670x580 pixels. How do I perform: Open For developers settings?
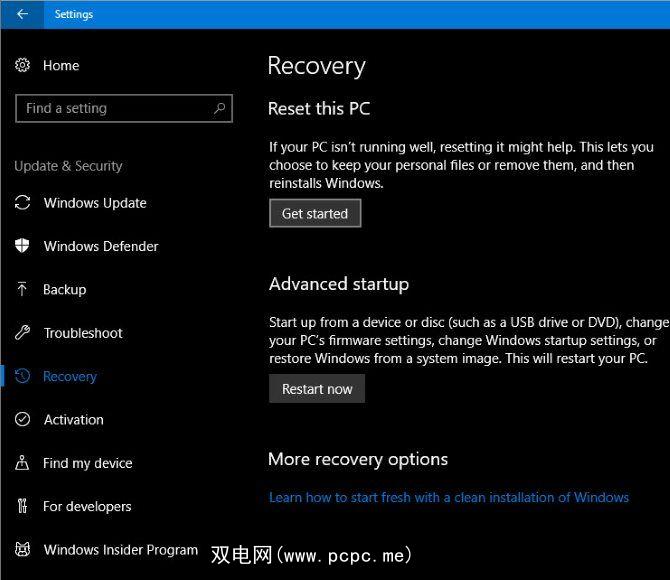[x=87, y=507]
